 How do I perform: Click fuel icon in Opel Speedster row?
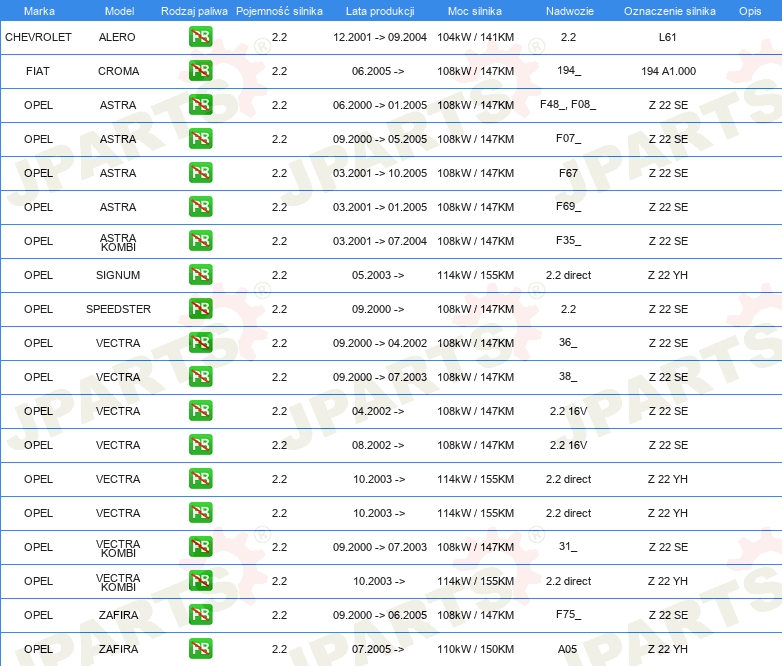pos(200,309)
